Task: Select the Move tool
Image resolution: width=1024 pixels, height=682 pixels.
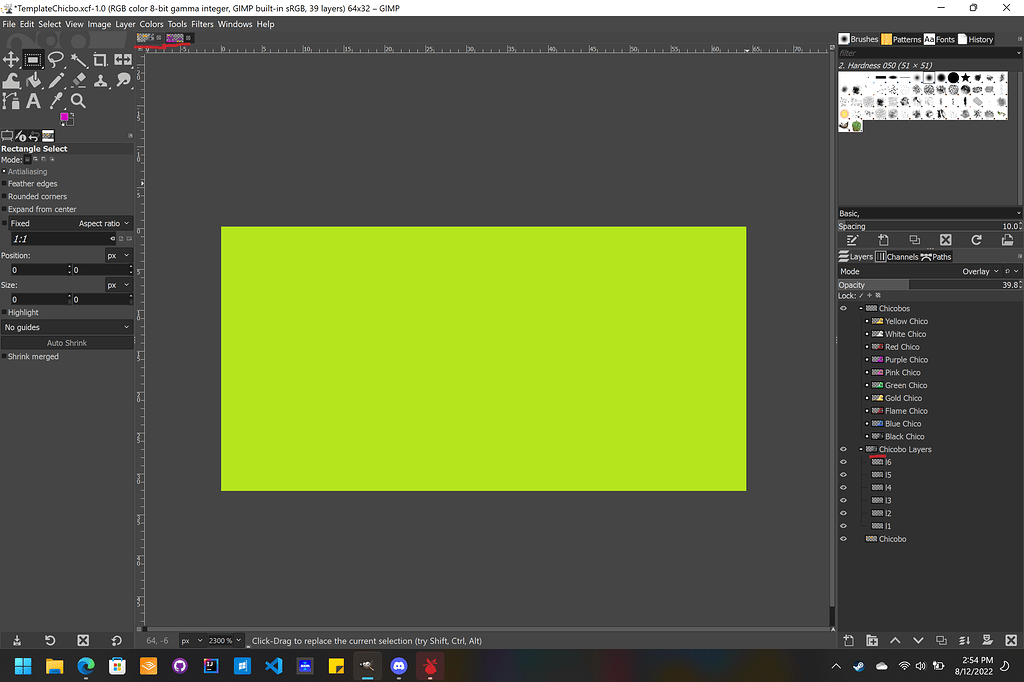Action: click(10, 60)
